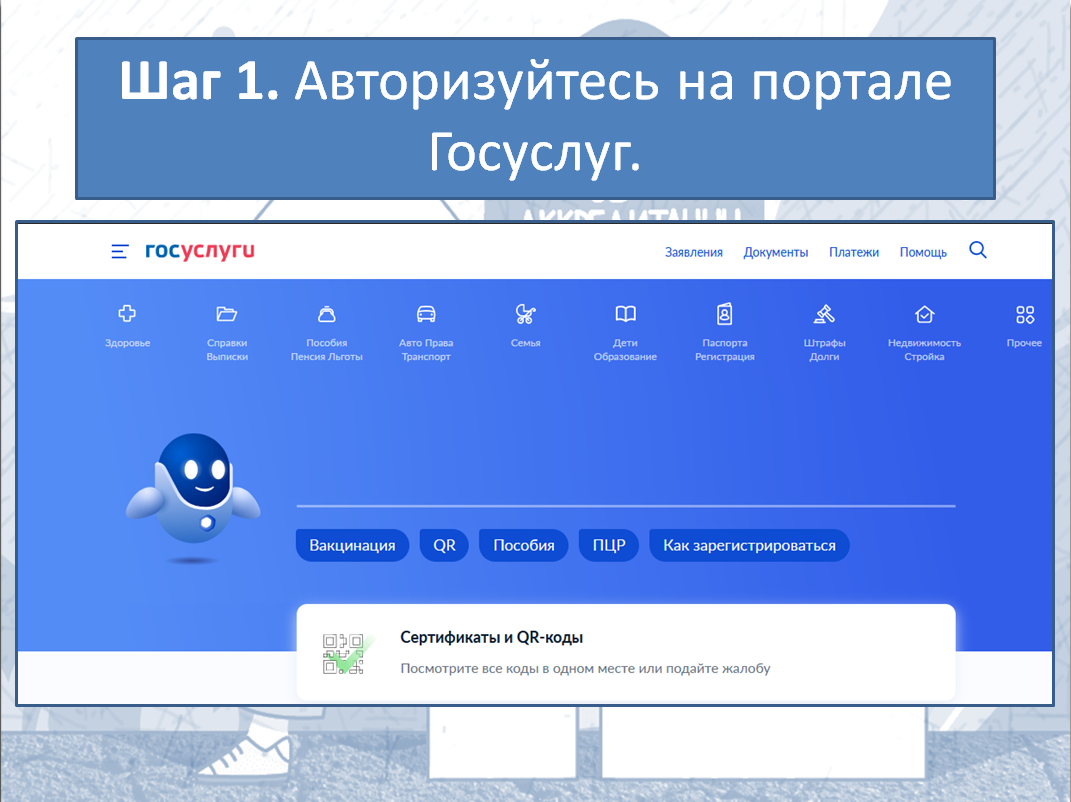The width and height of the screenshot is (1071, 802).
Task: Open the Документы menu item
Action: 775,252
